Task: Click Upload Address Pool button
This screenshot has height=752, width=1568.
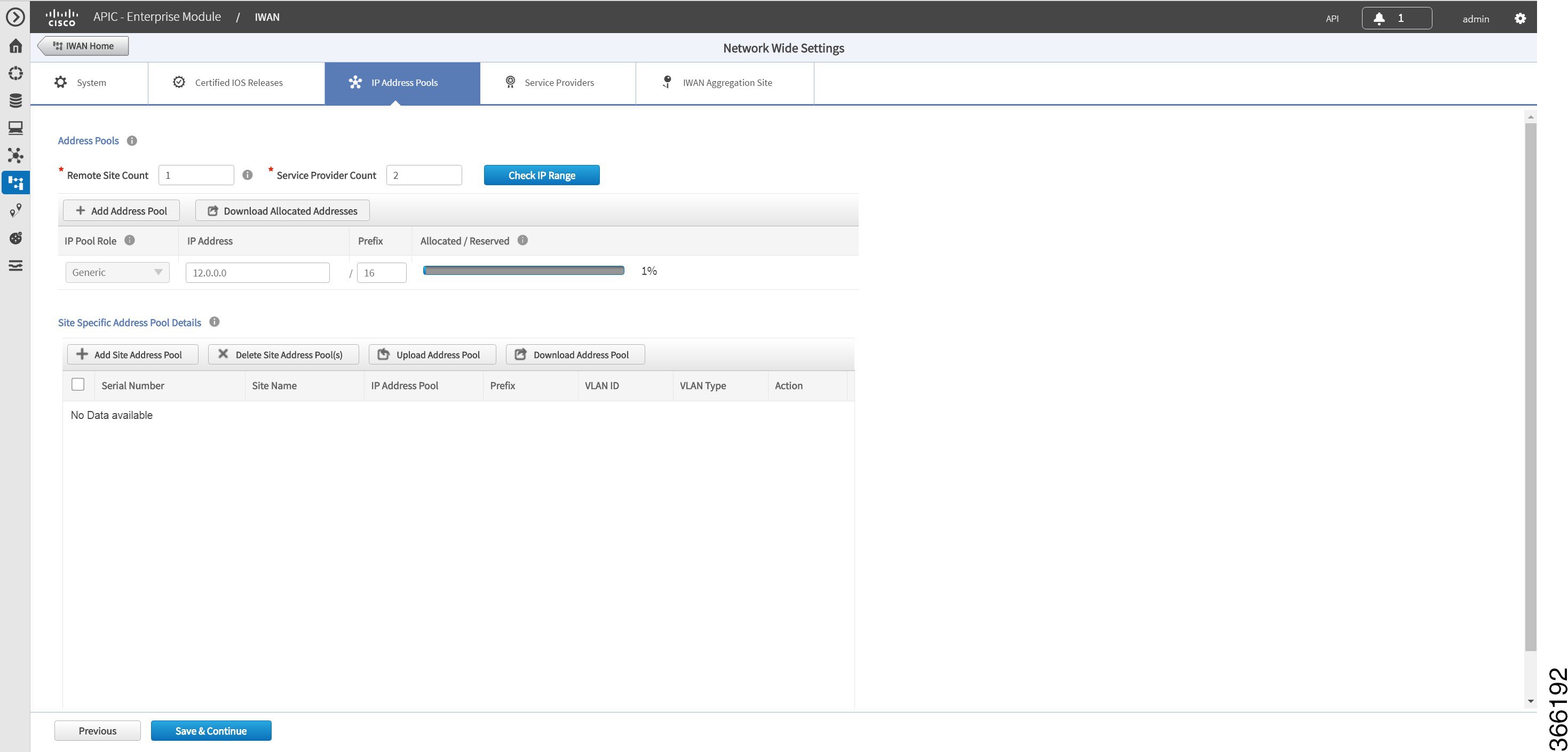Action: tap(432, 354)
